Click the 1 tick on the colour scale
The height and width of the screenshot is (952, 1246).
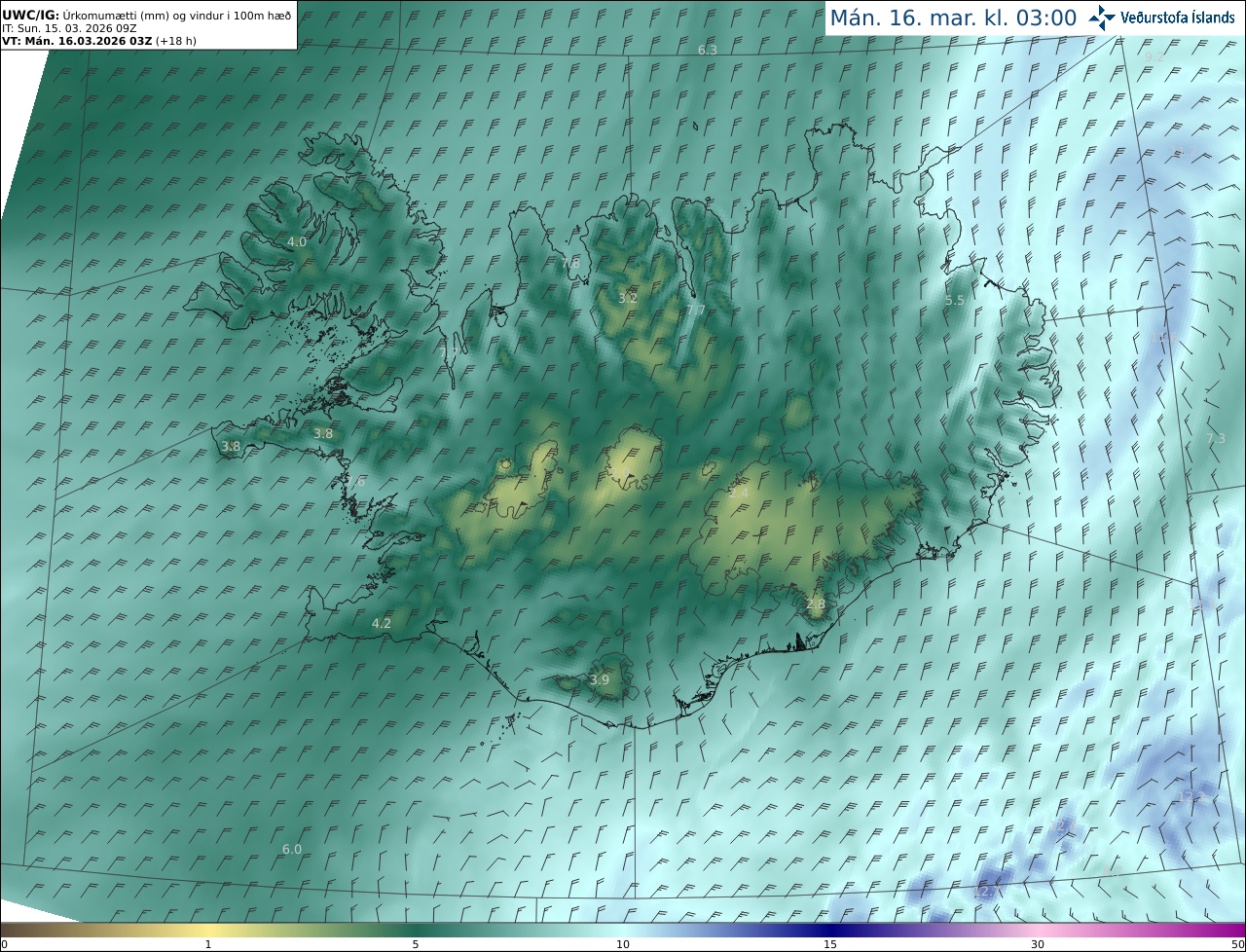(x=208, y=944)
